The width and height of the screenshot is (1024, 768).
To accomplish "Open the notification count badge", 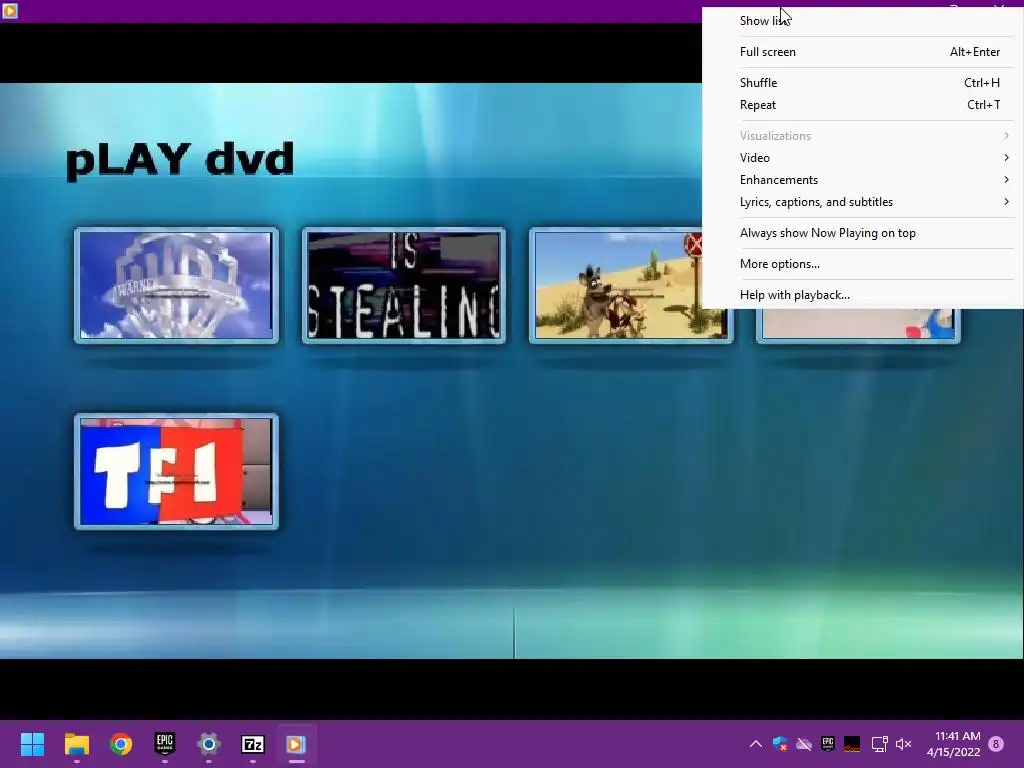I will coord(996,744).
